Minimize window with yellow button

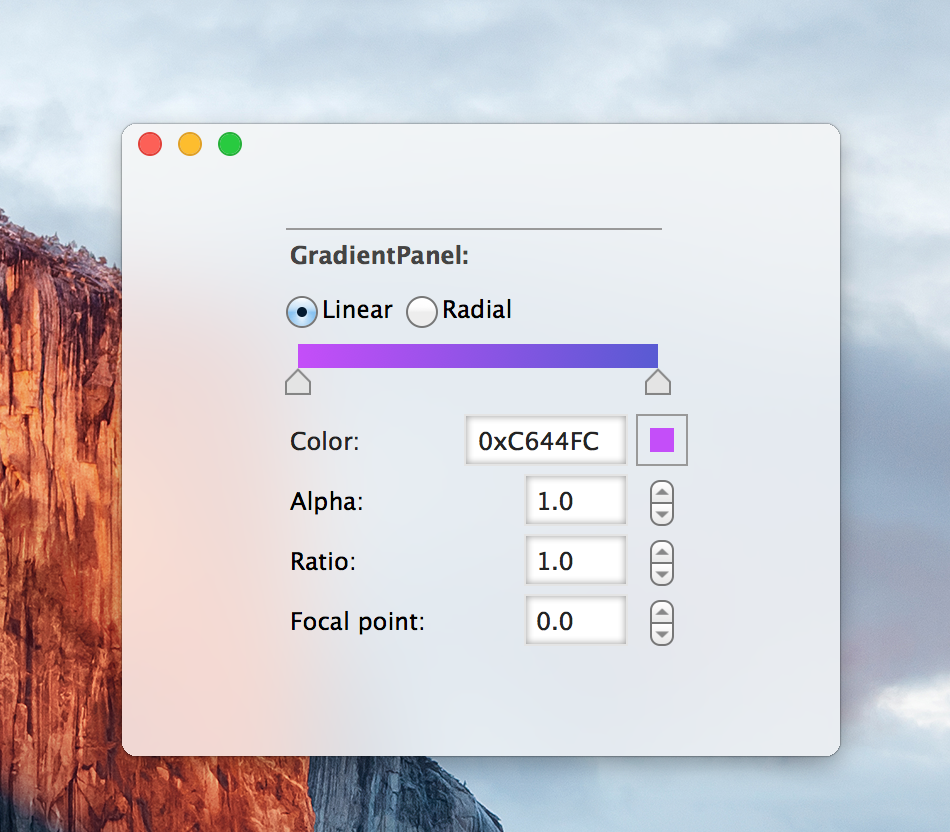(190, 144)
